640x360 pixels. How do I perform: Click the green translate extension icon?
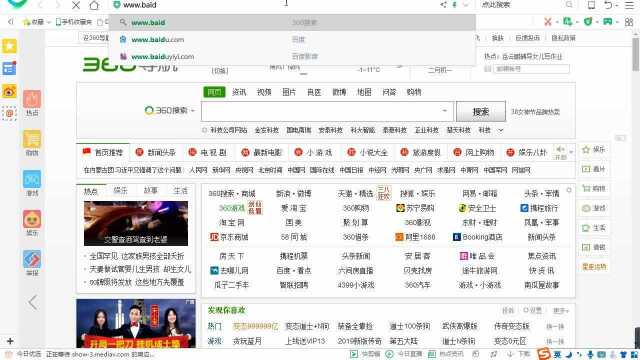pyautogui.click(x=567, y=21)
